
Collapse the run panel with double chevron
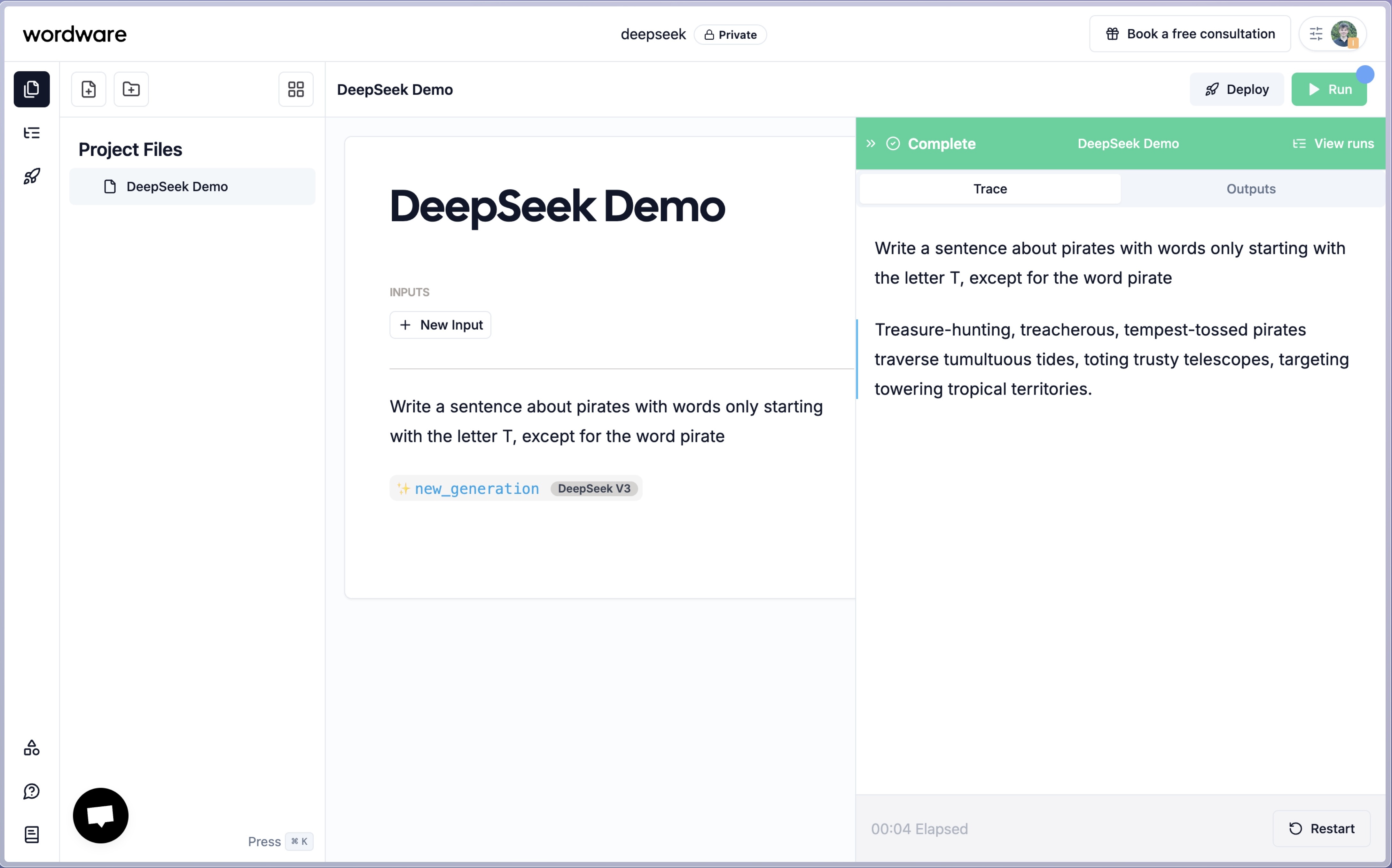point(871,144)
